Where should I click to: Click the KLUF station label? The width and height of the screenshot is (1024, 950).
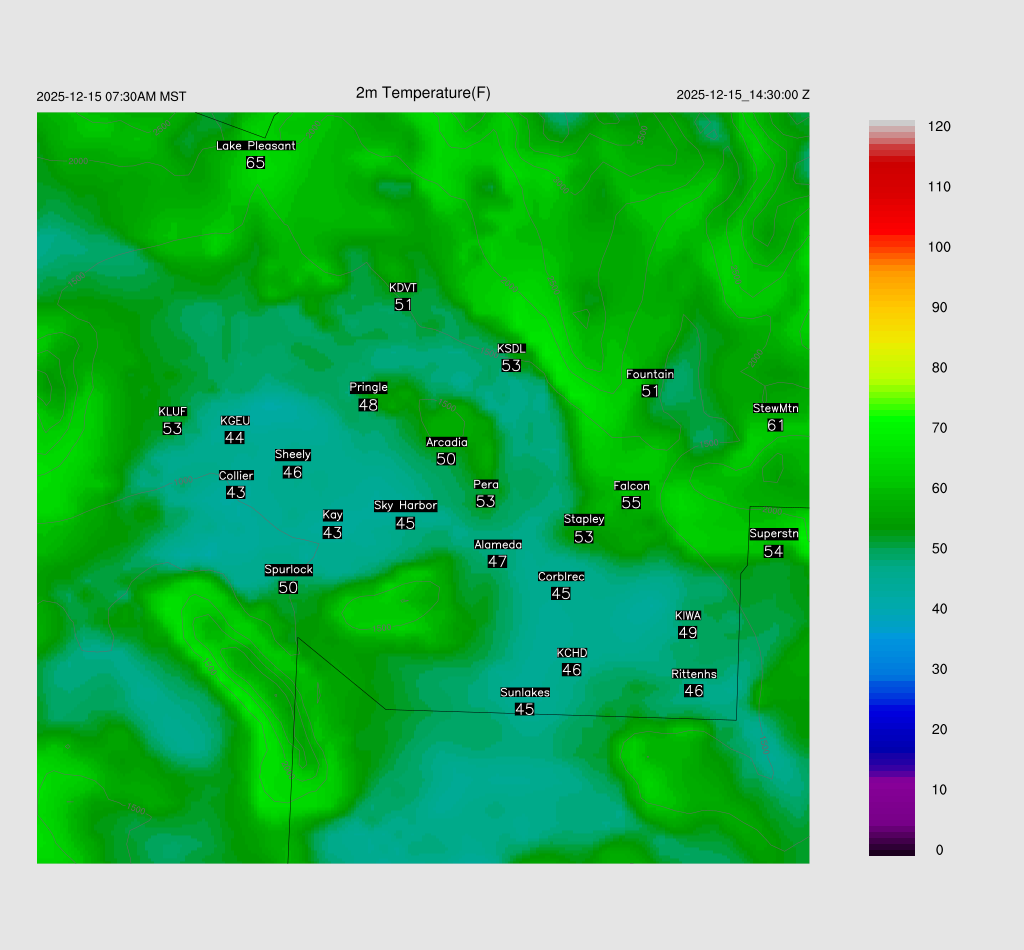(173, 412)
